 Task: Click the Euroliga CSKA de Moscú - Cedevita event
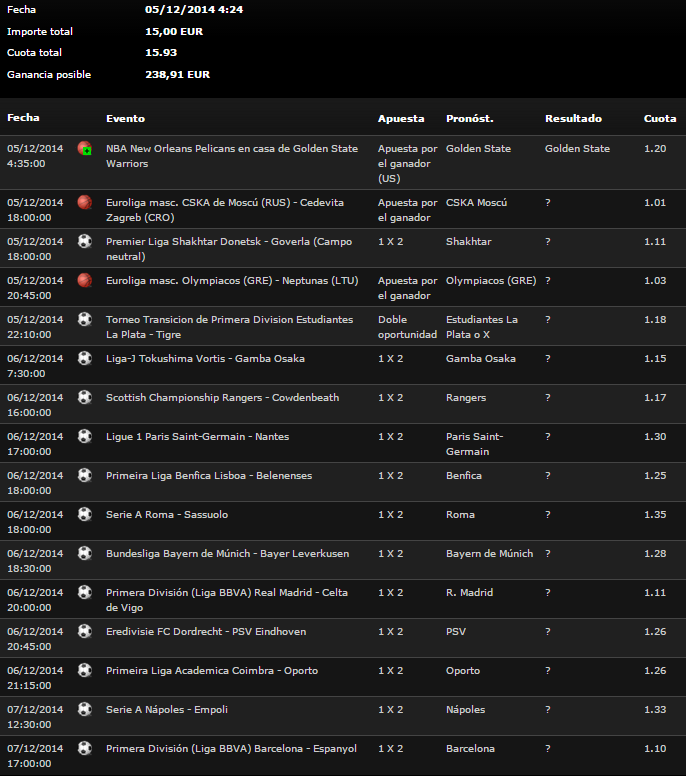pyautogui.click(x=225, y=210)
